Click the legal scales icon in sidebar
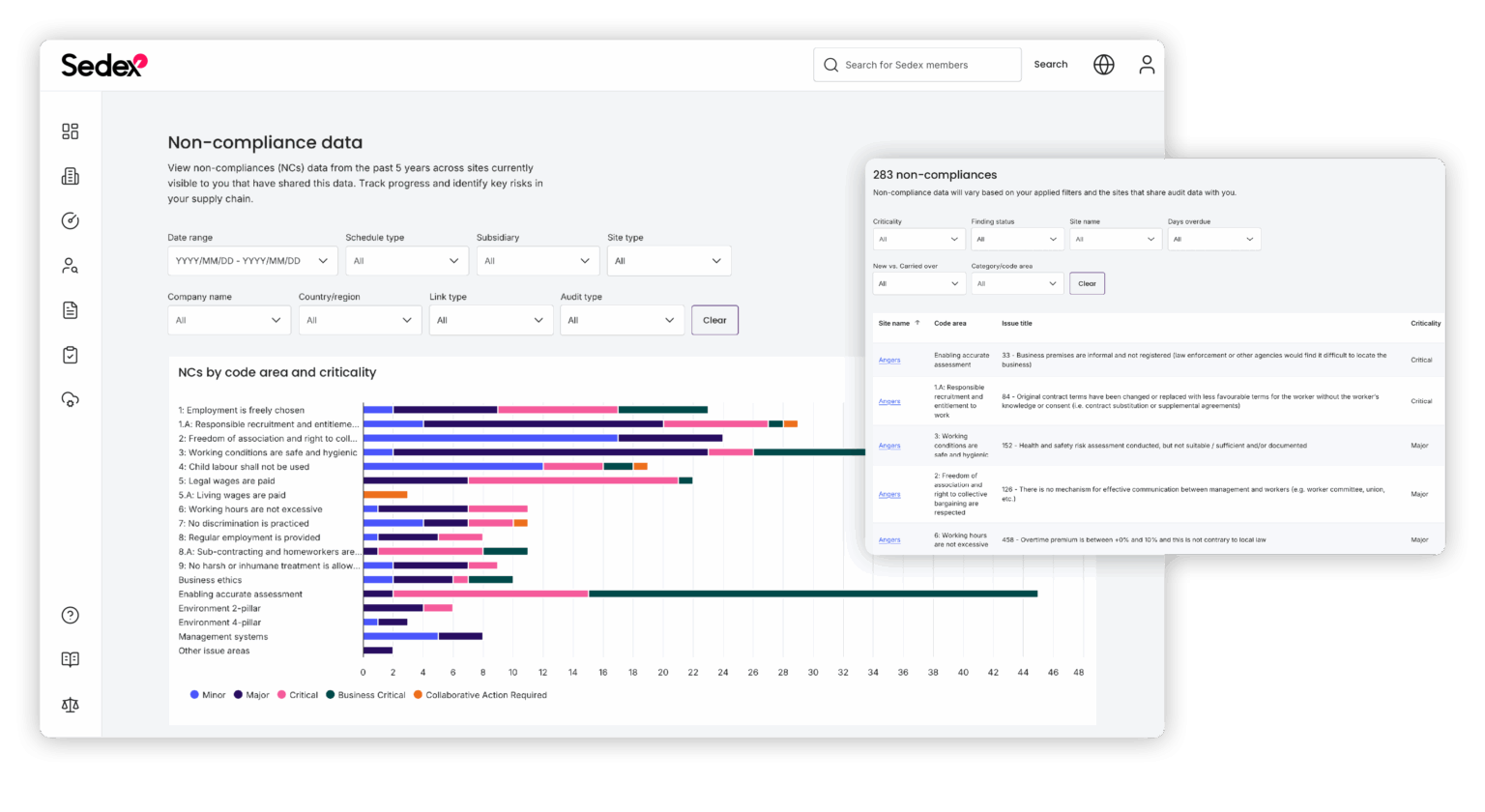This screenshot has height=812, width=1485. 69,704
